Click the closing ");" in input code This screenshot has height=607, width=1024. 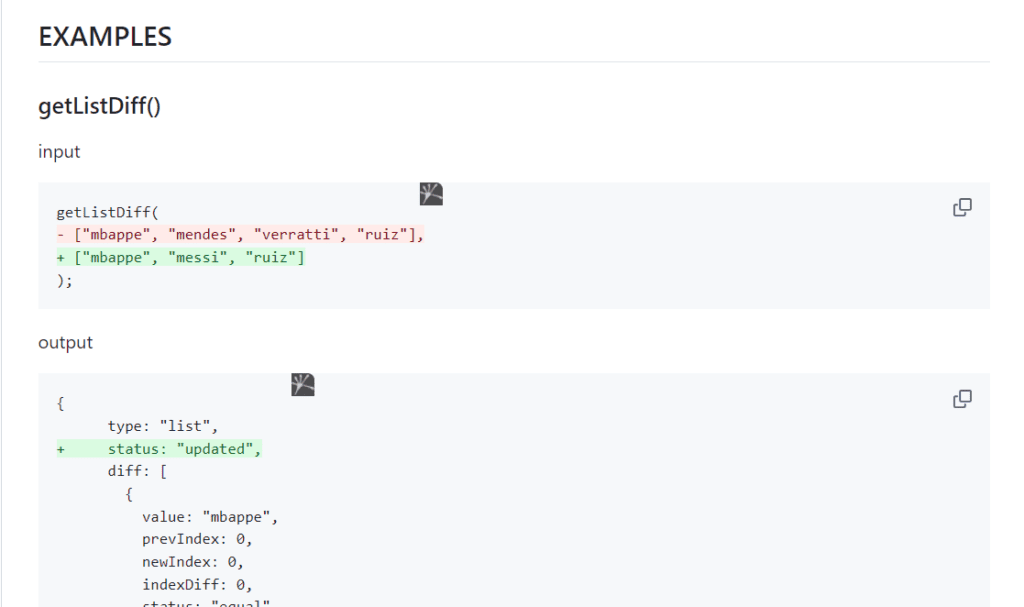coord(65,281)
